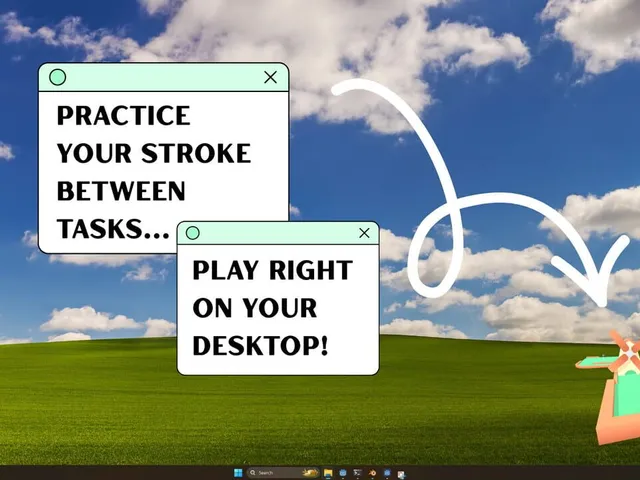Viewport: 640px width, 480px height.
Task: Open the Terminal app from the taskbar
Action: (358, 472)
